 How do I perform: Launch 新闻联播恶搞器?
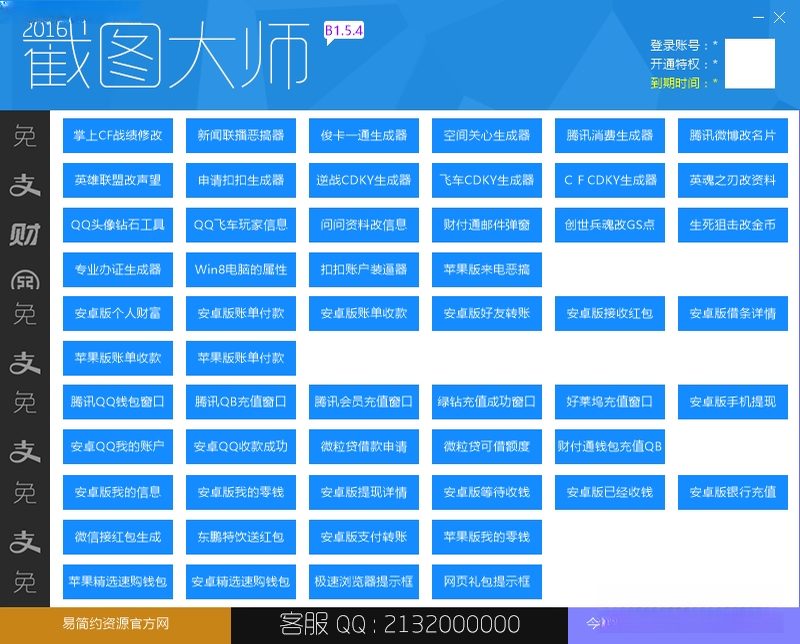pos(241,135)
